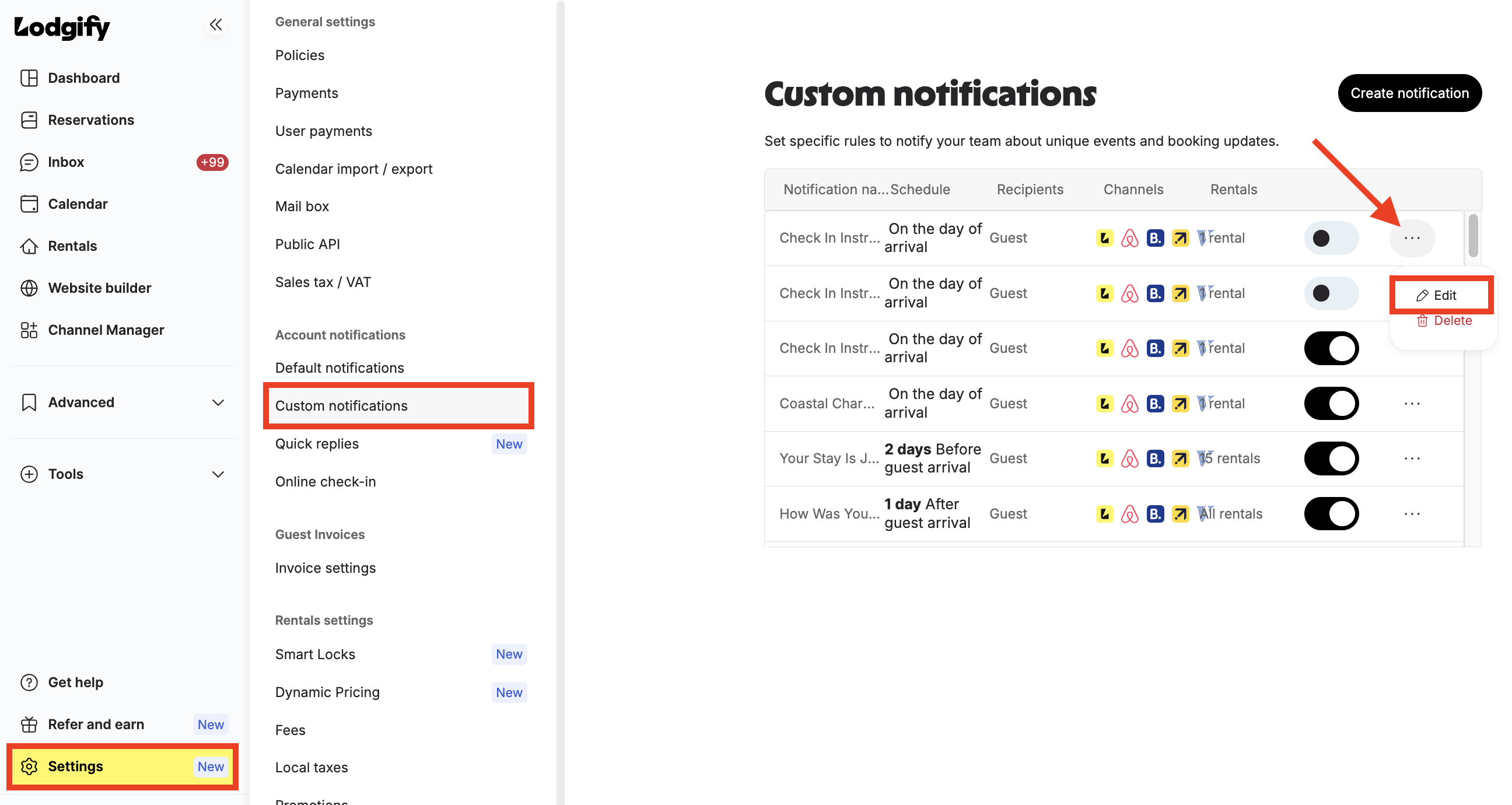The height and width of the screenshot is (805, 1512).
Task: Click the Settings label in sidebar
Action: (x=75, y=766)
